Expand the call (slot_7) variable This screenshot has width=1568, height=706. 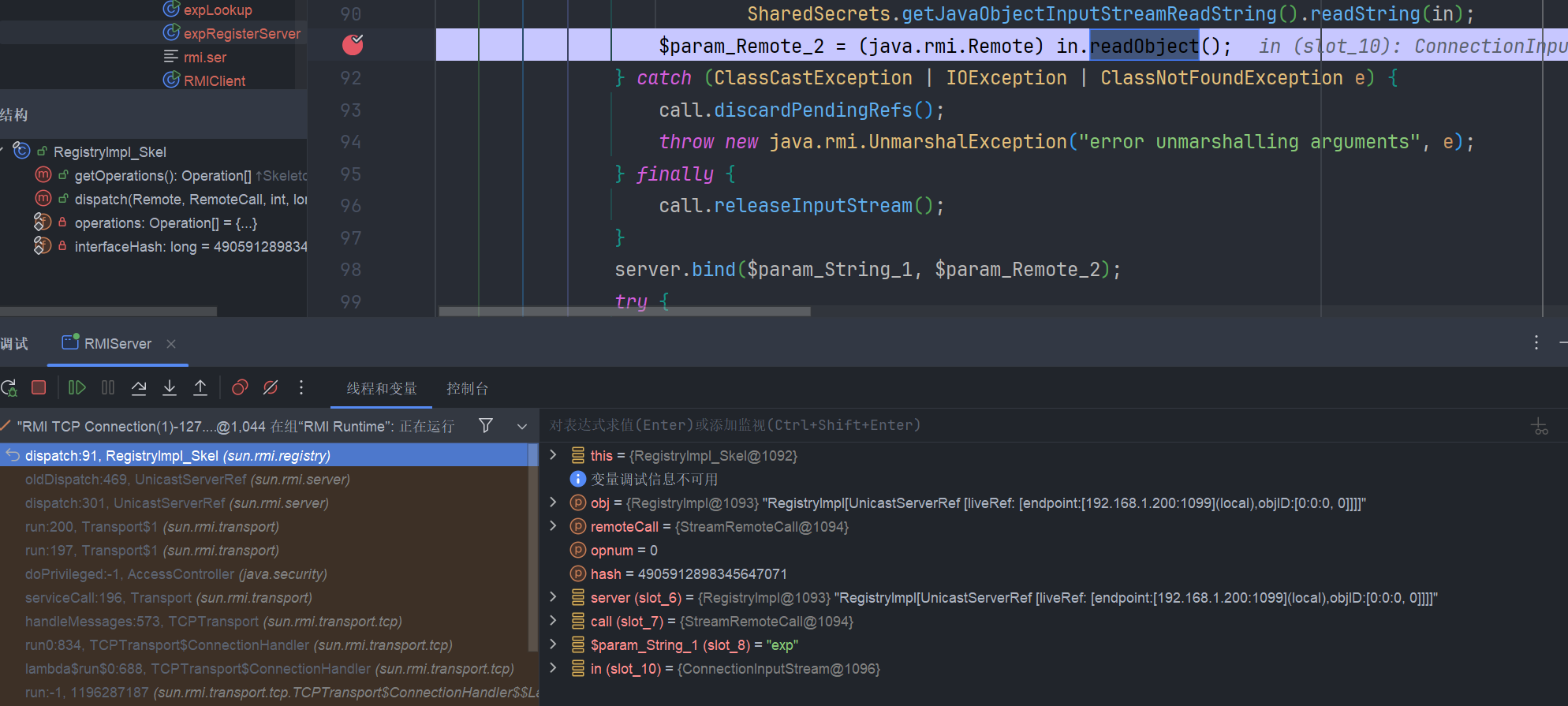(x=553, y=621)
